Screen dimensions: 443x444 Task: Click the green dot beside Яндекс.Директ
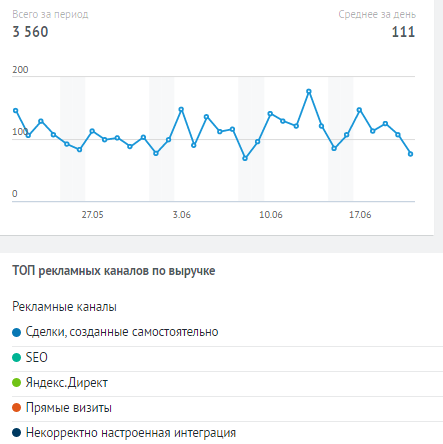(x=17, y=382)
